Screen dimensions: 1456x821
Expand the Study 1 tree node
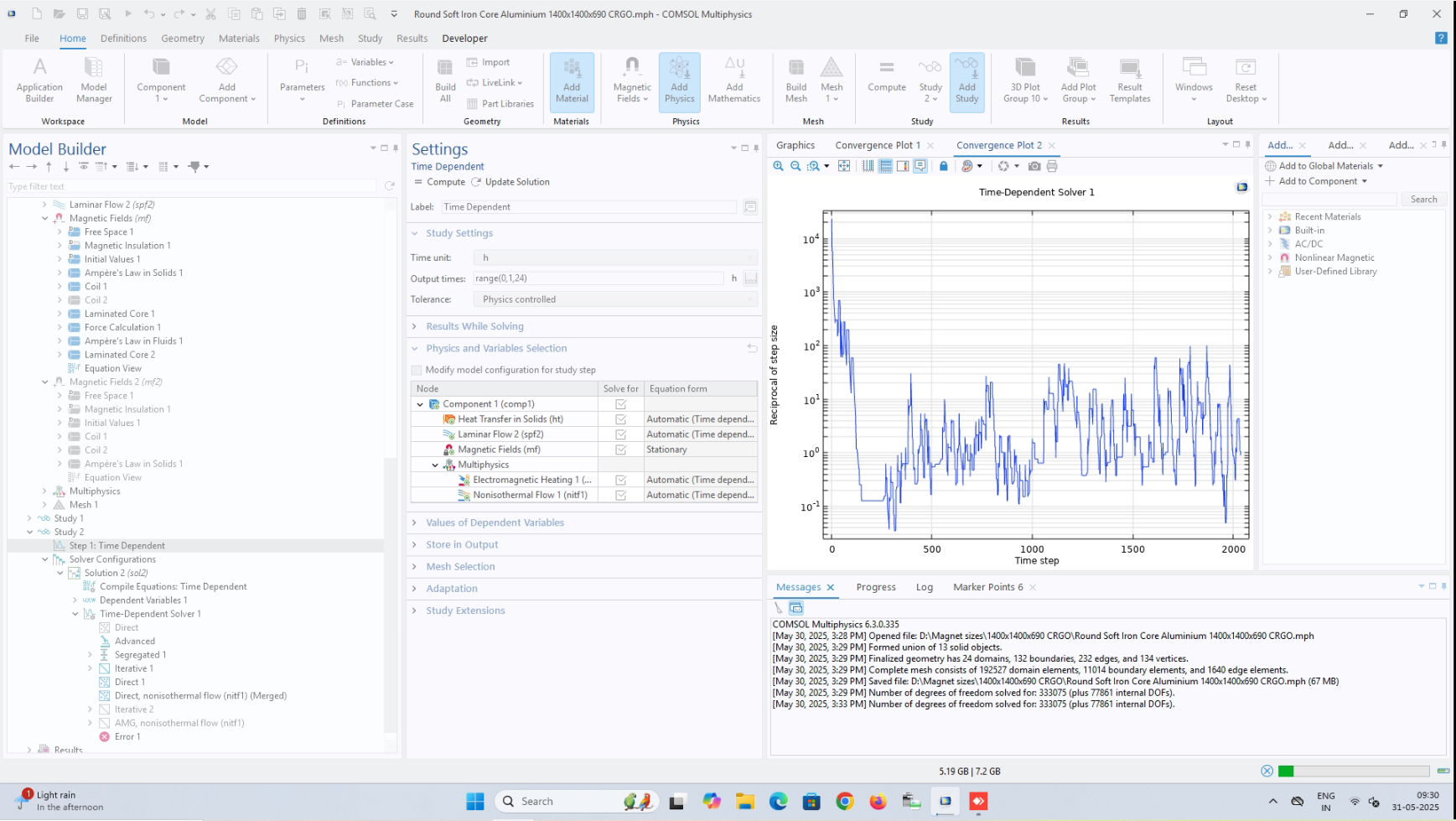pyautogui.click(x=30, y=518)
